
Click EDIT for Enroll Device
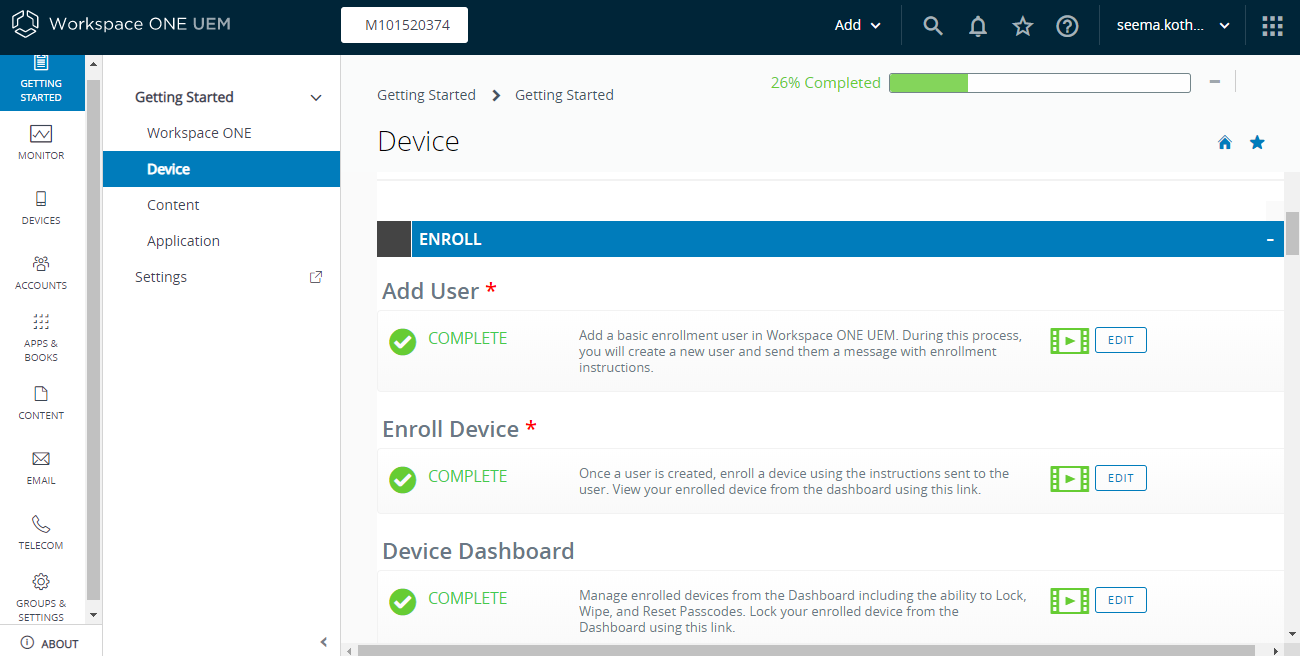tap(1121, 478)
